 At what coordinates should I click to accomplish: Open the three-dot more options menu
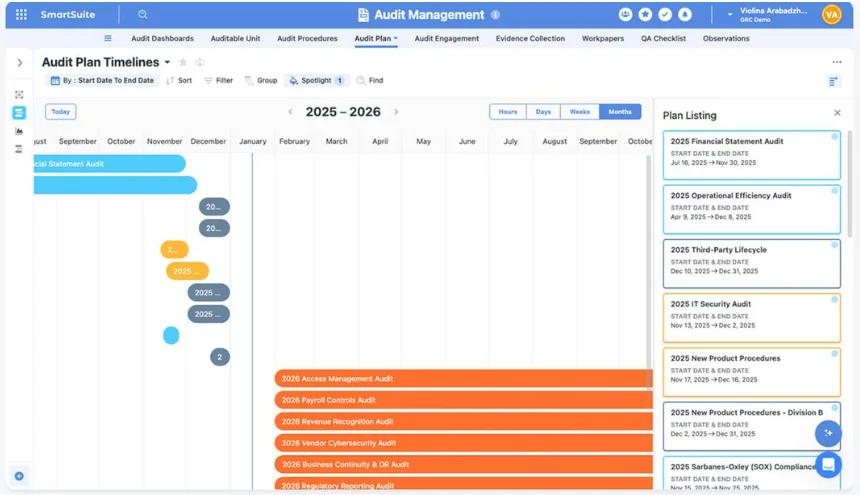coord(836,62)
